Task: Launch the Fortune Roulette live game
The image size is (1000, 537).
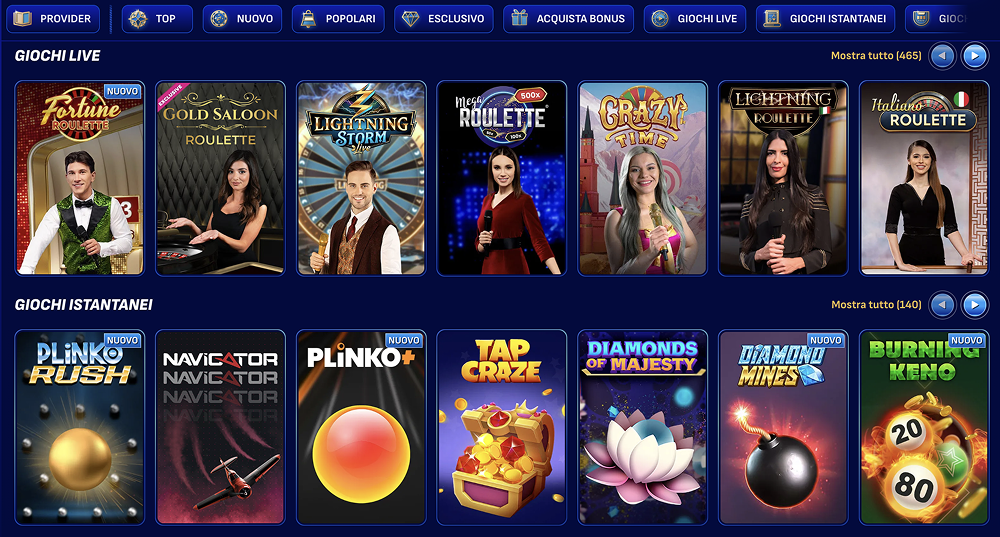Action: 80,178
